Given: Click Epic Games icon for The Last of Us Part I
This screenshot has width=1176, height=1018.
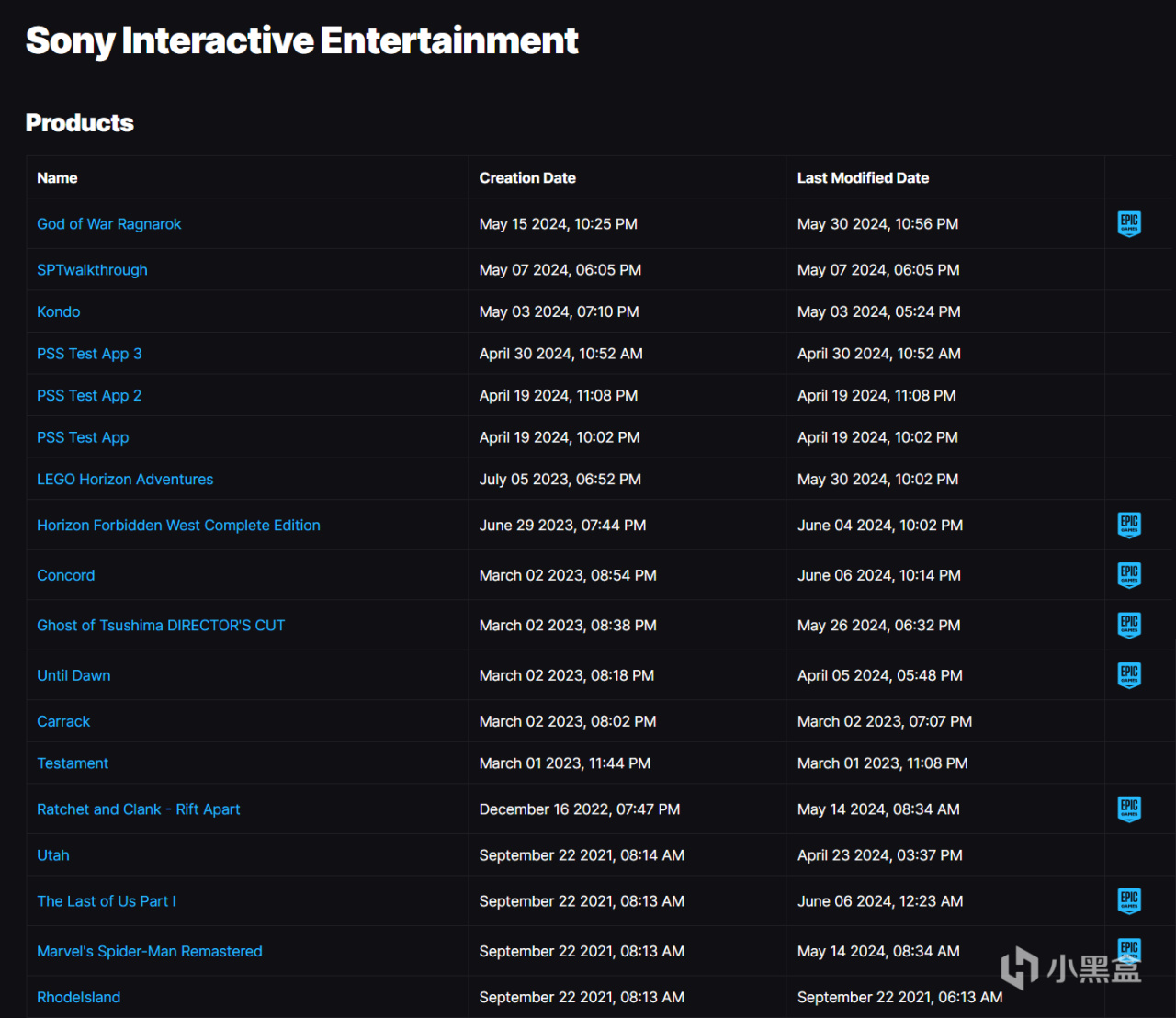Looking at the screenshot, I should tap(1129, 900).
